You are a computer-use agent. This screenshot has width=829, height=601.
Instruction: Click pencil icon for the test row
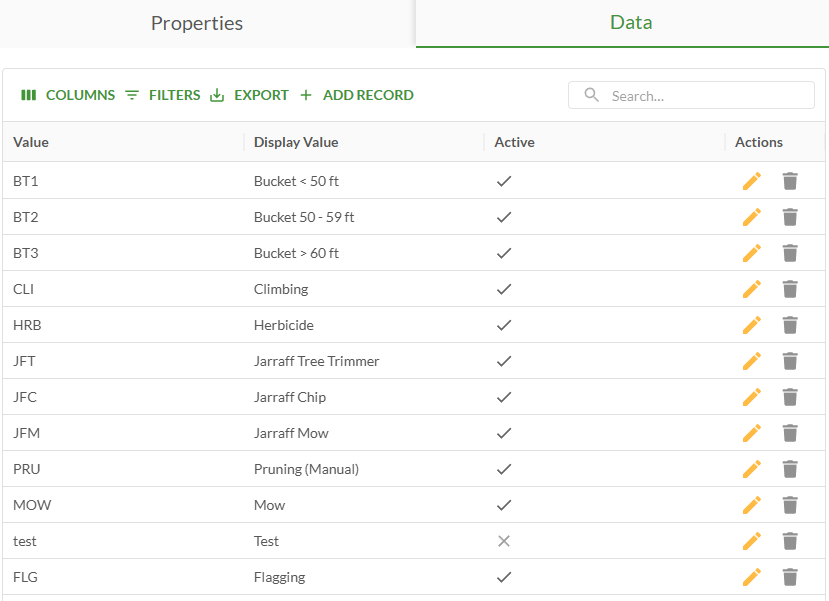coord(752,541)
